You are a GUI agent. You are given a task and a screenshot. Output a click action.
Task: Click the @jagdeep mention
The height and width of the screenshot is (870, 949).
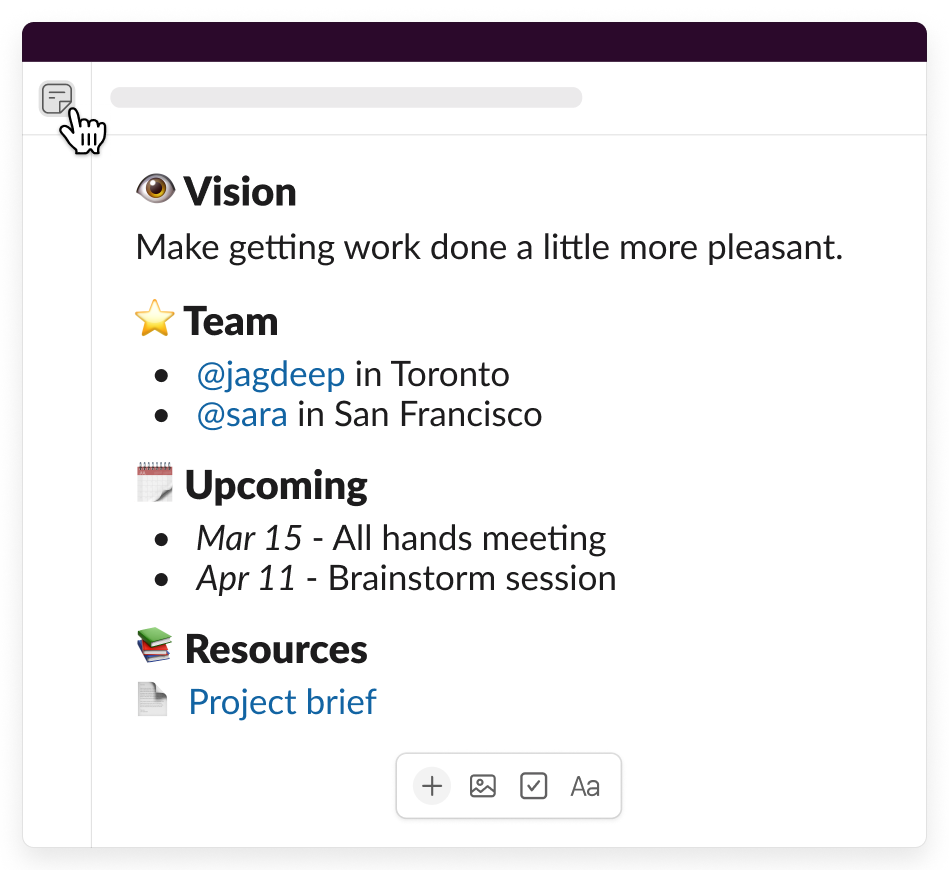[271, 375]
